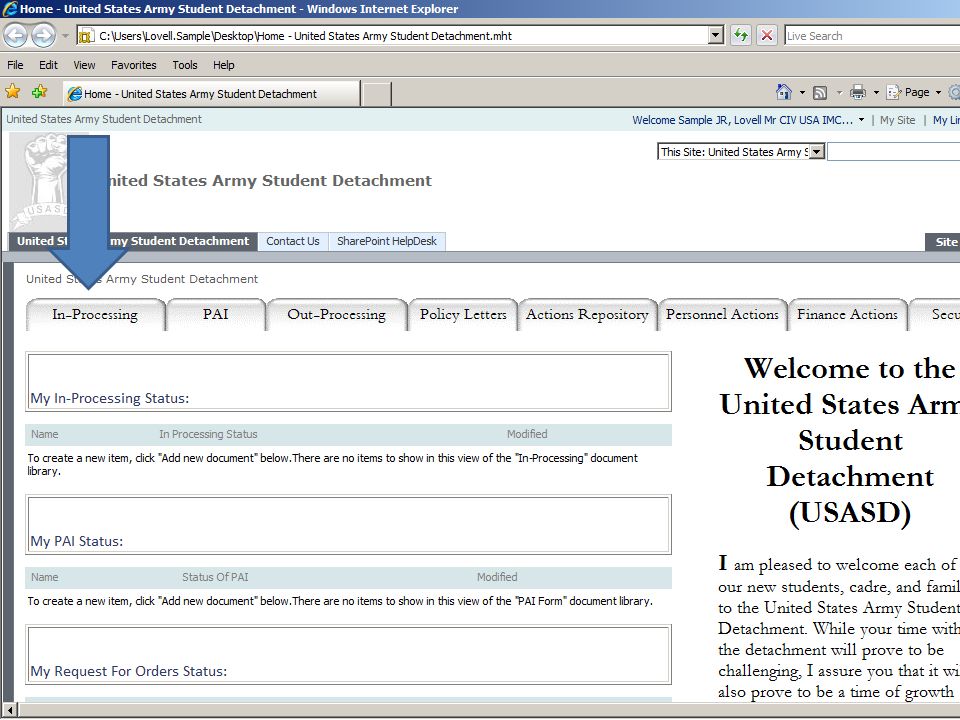The image size is (960, 720).
Task: Click the In Processing Status column header
Action: pyautogui.click(x=208, y=434)
